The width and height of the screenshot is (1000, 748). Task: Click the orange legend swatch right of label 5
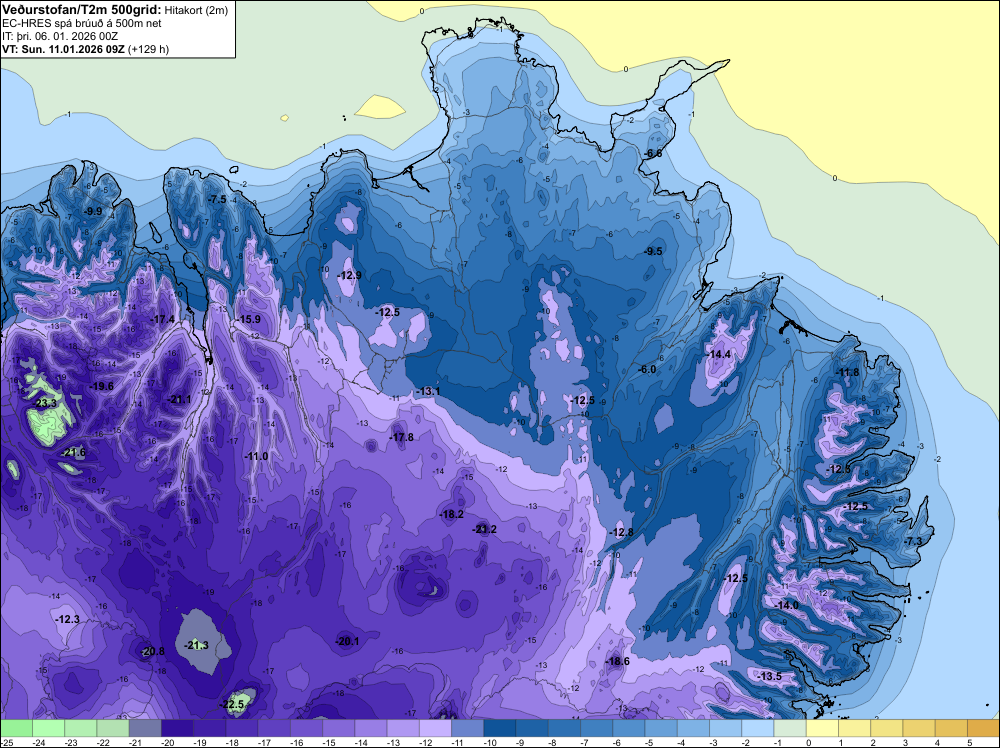pyautogui.click(x=983, y=728)
